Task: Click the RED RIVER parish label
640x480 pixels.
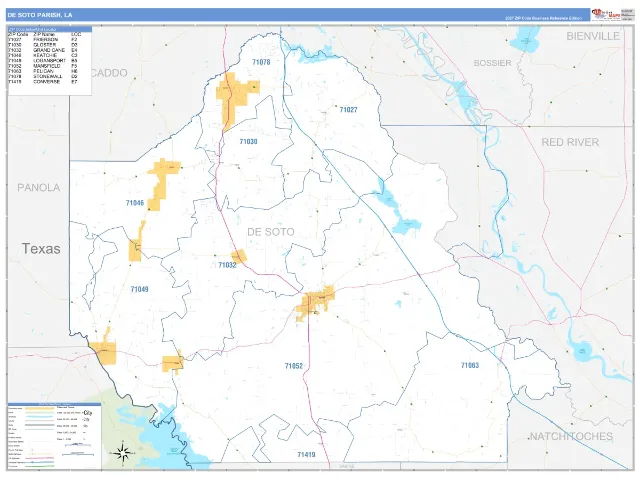Action: pos(570,142)
